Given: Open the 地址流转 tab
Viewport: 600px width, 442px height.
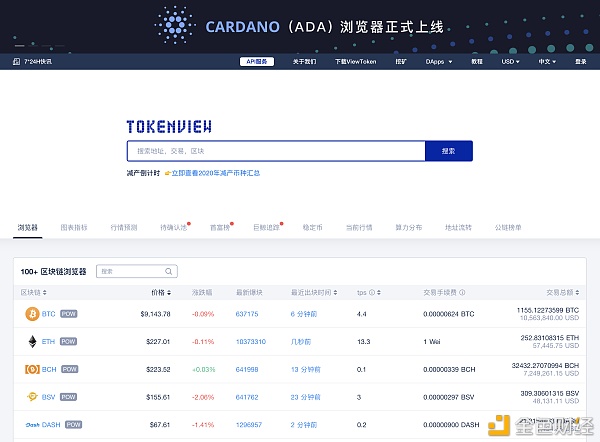Looking at the screenshot, I should pos(458,228).
